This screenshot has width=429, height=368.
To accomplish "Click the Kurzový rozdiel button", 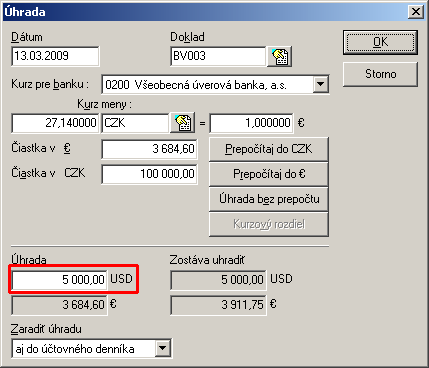I will (x=269, y=224).
